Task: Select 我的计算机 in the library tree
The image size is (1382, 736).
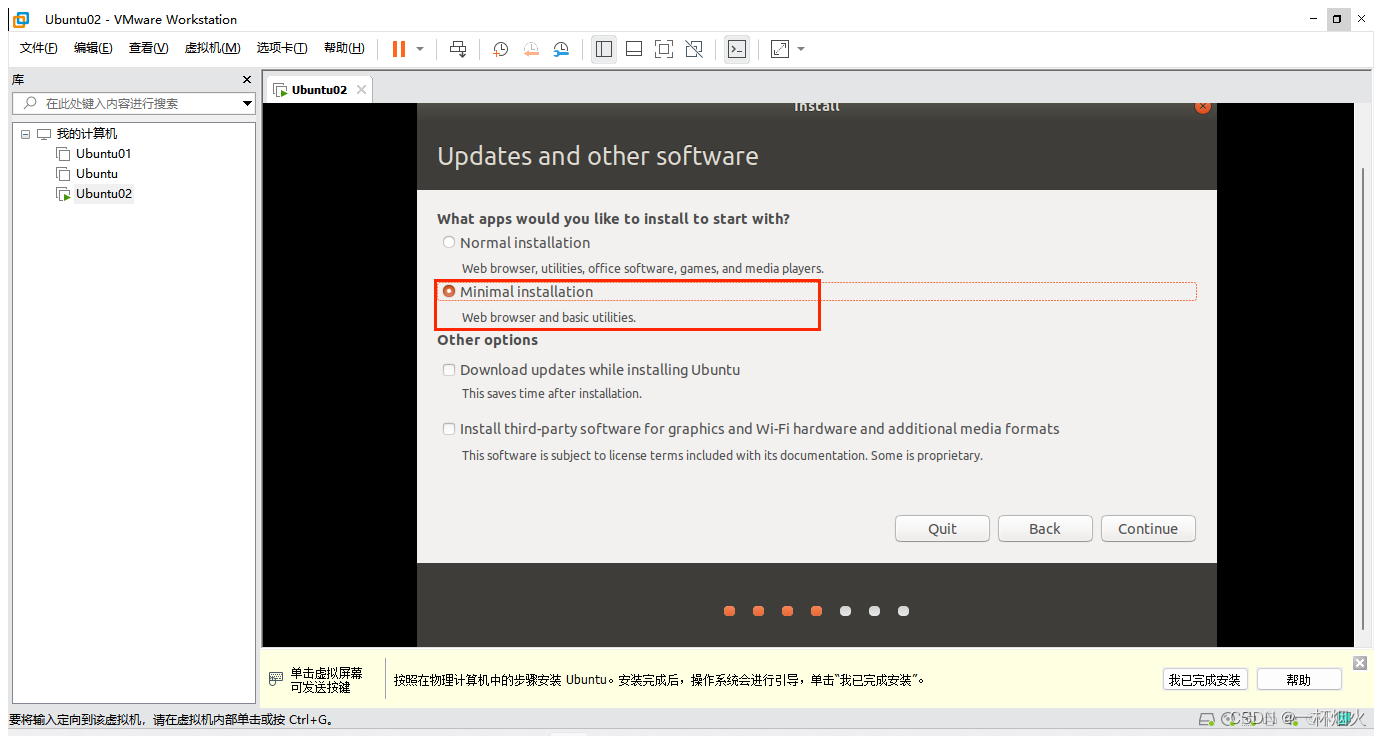Action: tap(86, 134)
